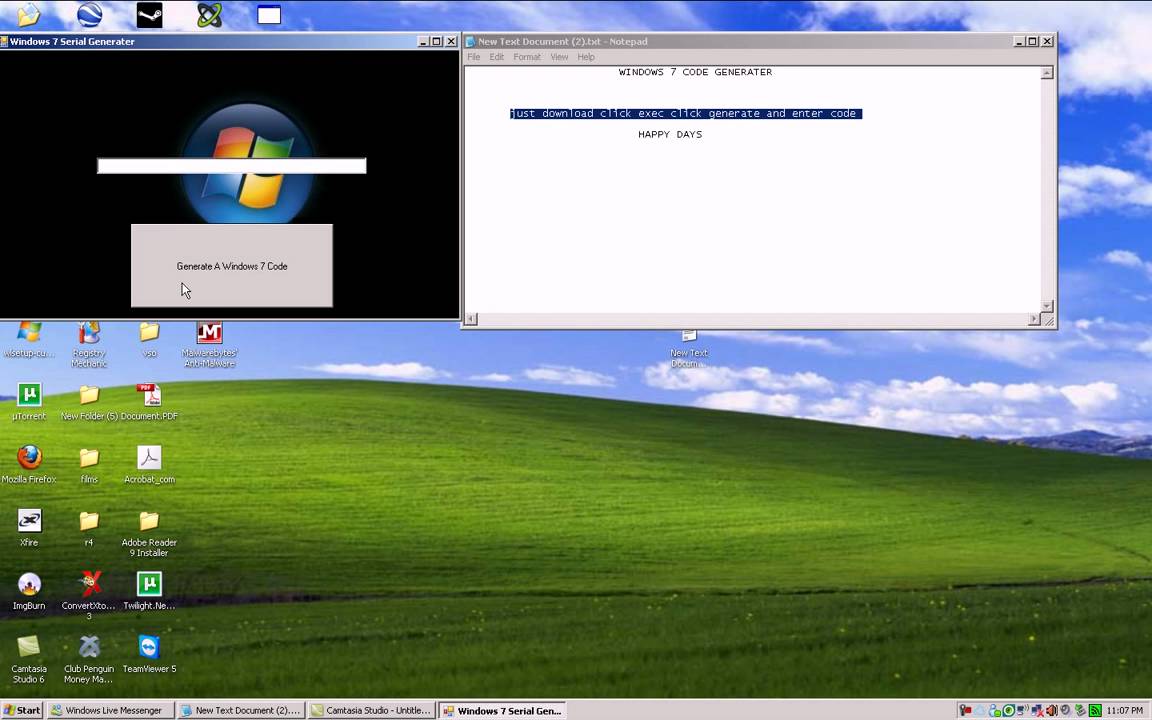Select the µTorrent desktop icon
1152x720 pixels.
coord(29,402)
